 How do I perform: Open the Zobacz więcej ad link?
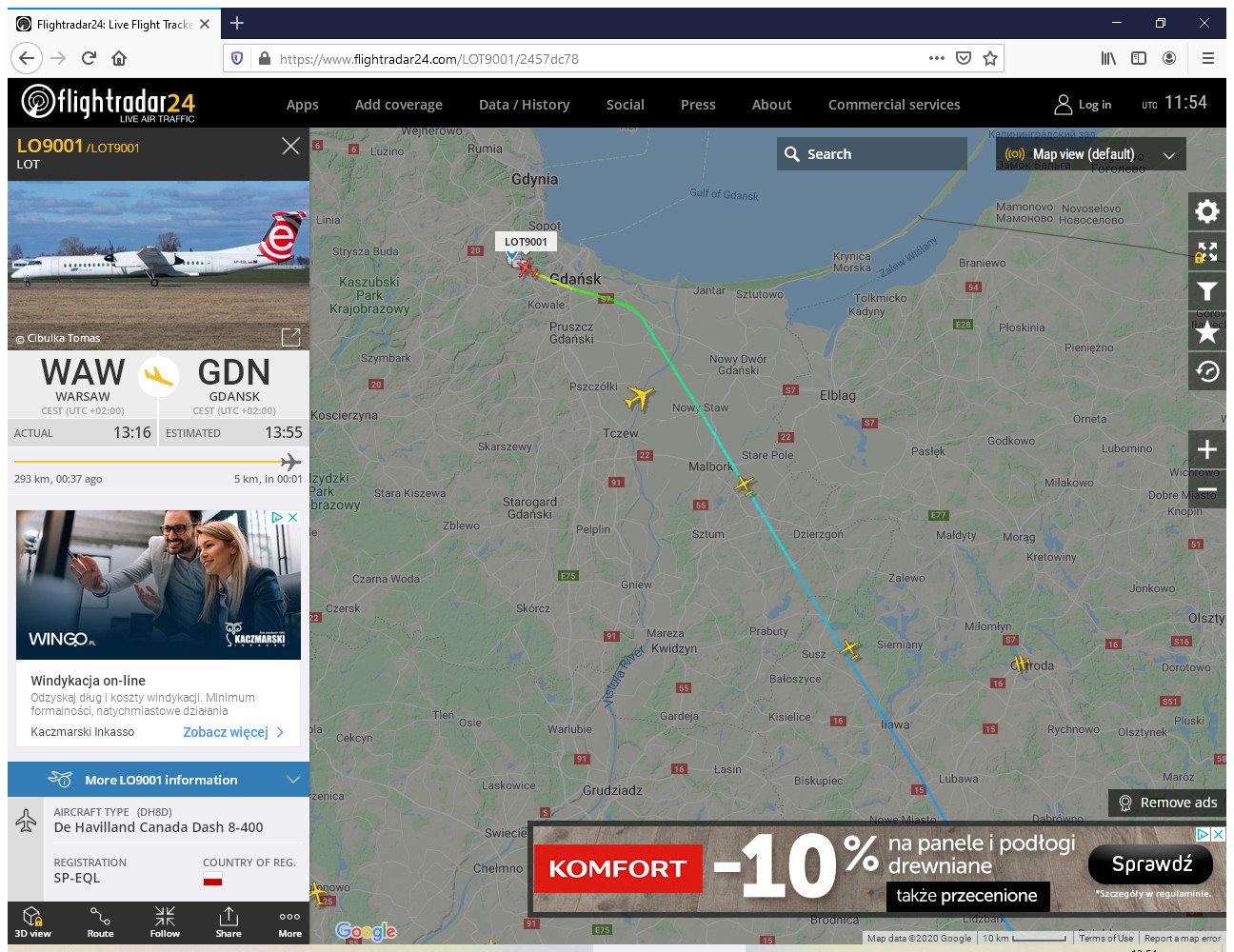[233, 732]
